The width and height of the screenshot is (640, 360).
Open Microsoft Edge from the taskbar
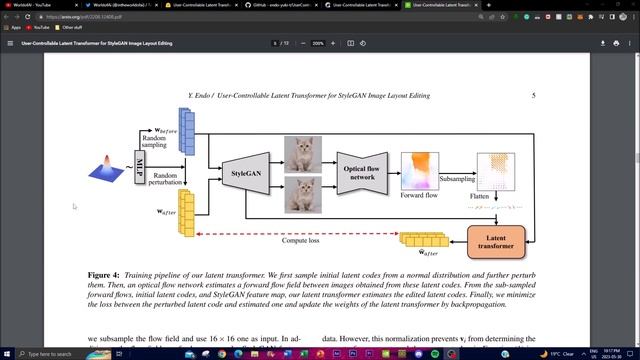pyautogui.click(x=238, y=354)
